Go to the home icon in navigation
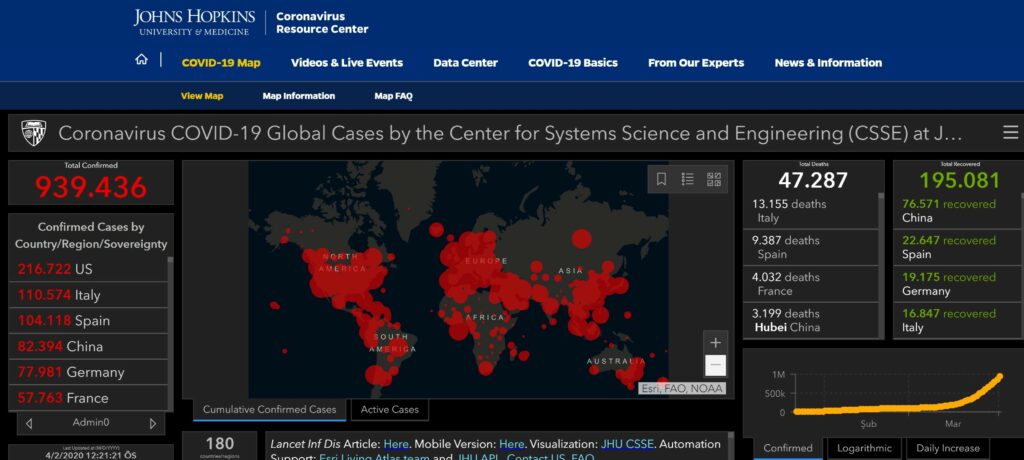Image resolution: width=1024 pixels, height=460 pixels. (x=141, y=60)
